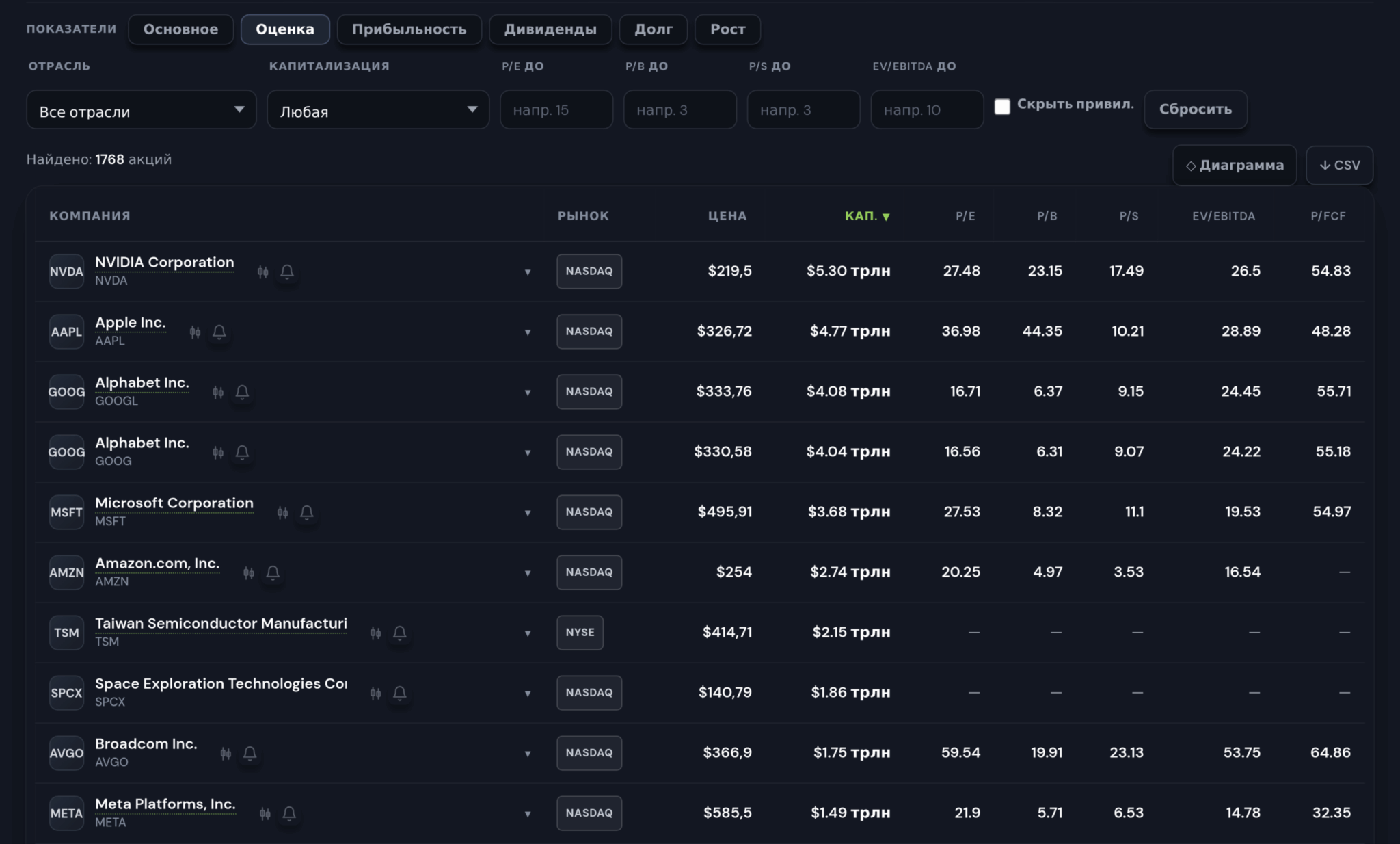
Task: Sort table by the 'ЦЕНА' column header
Action: (727, 216)
